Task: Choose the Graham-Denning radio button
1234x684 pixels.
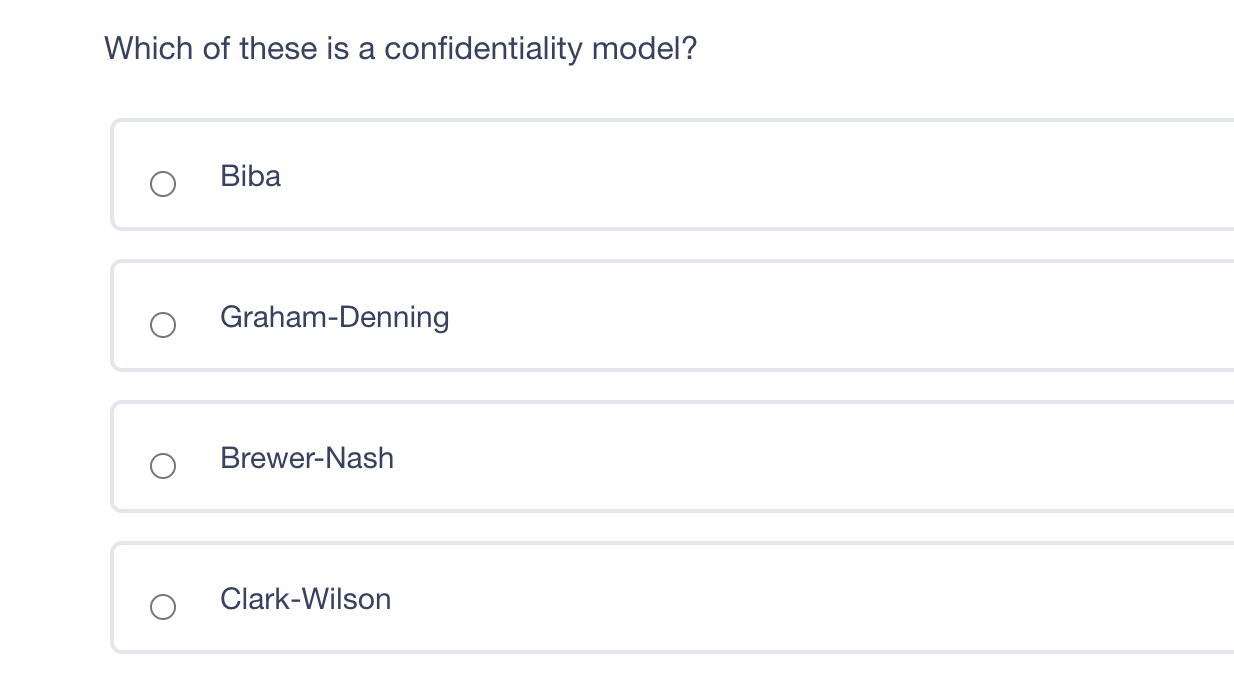Action: [163, 325]
